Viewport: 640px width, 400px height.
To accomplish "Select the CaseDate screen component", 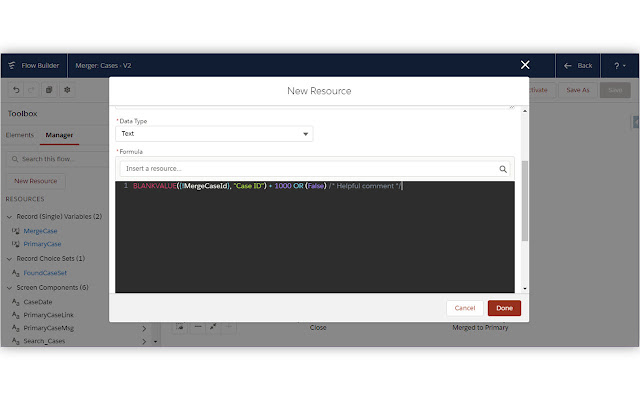I will (x=38, y=302).
